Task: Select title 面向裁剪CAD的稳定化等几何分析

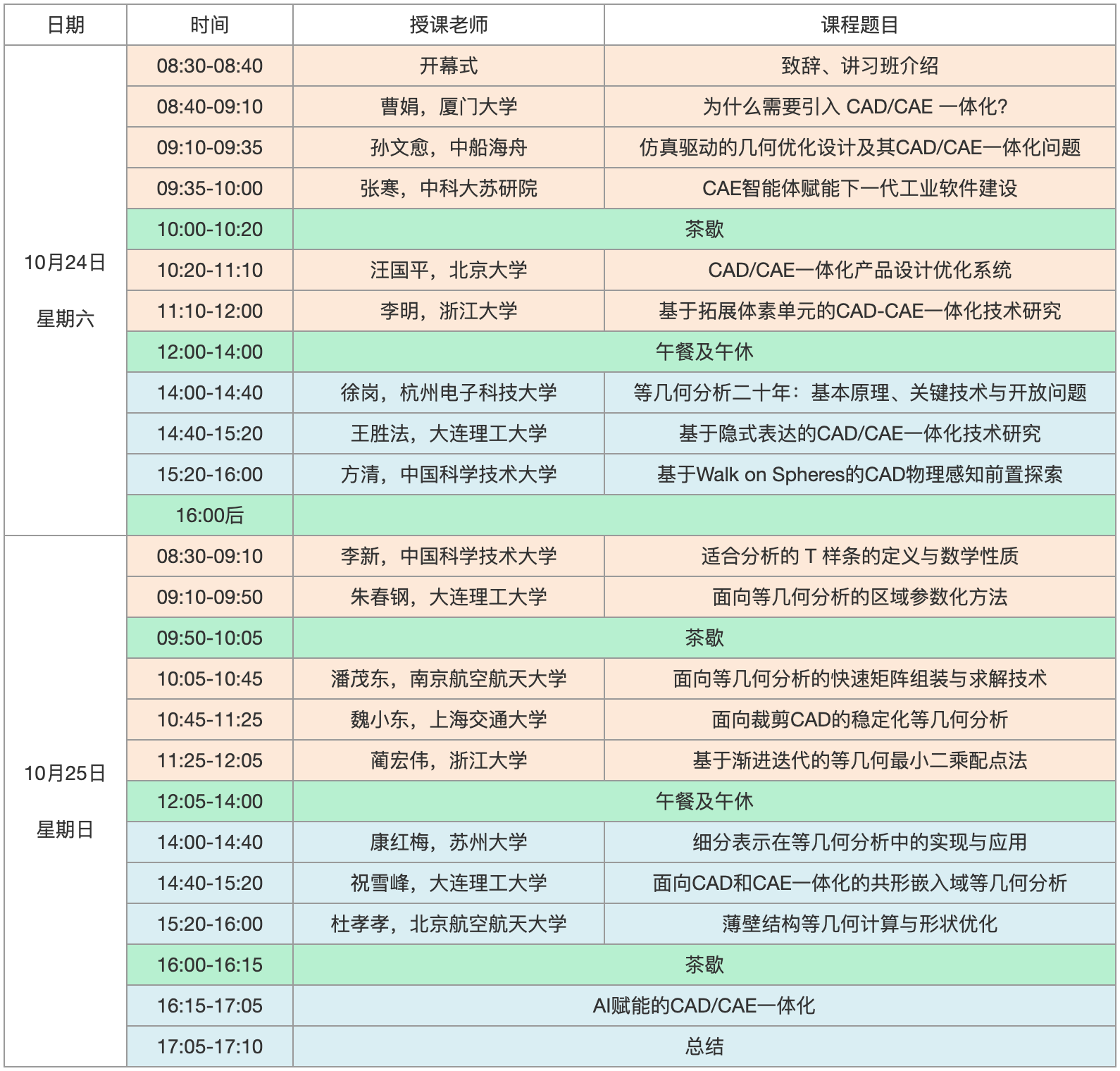Action: pos(860,719)
